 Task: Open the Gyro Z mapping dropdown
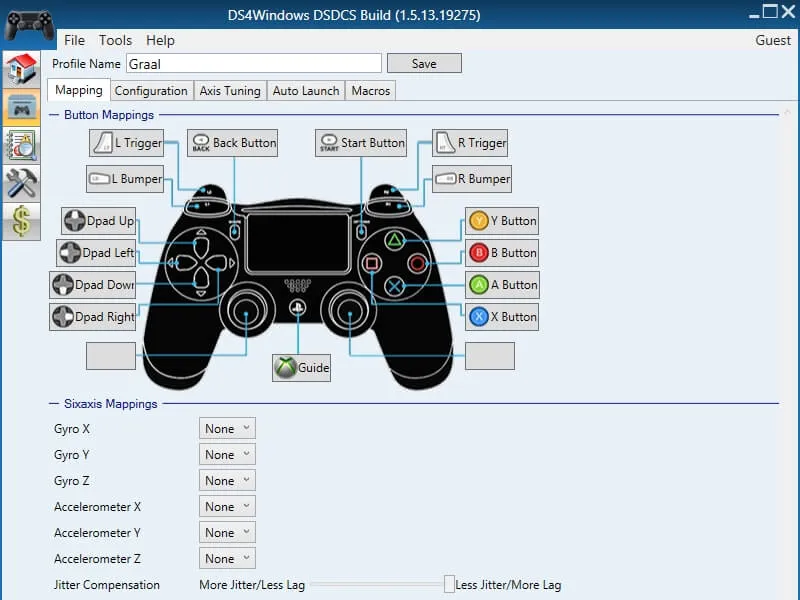point(226,480)
